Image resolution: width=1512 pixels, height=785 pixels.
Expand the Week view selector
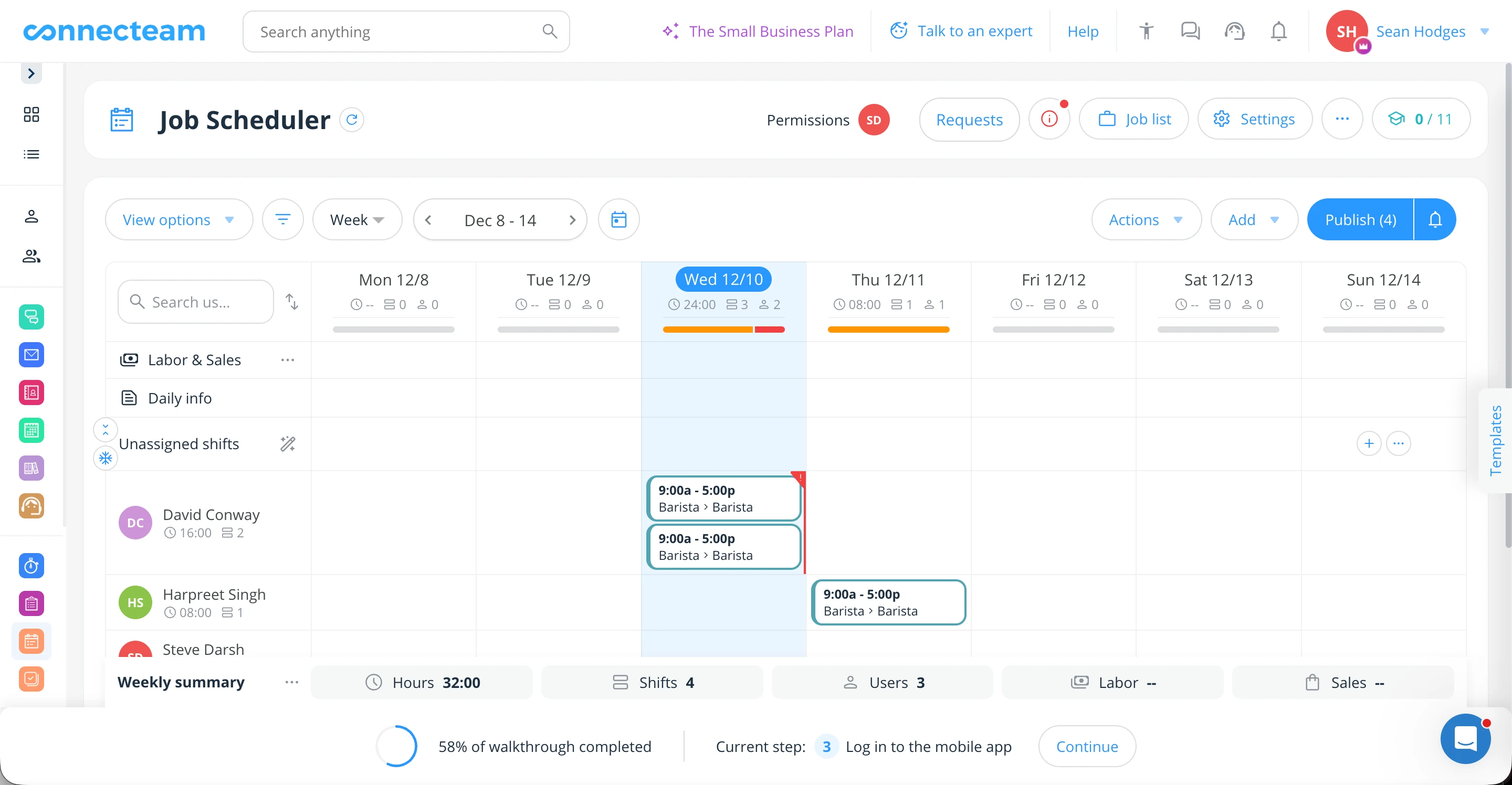(356, 219)
